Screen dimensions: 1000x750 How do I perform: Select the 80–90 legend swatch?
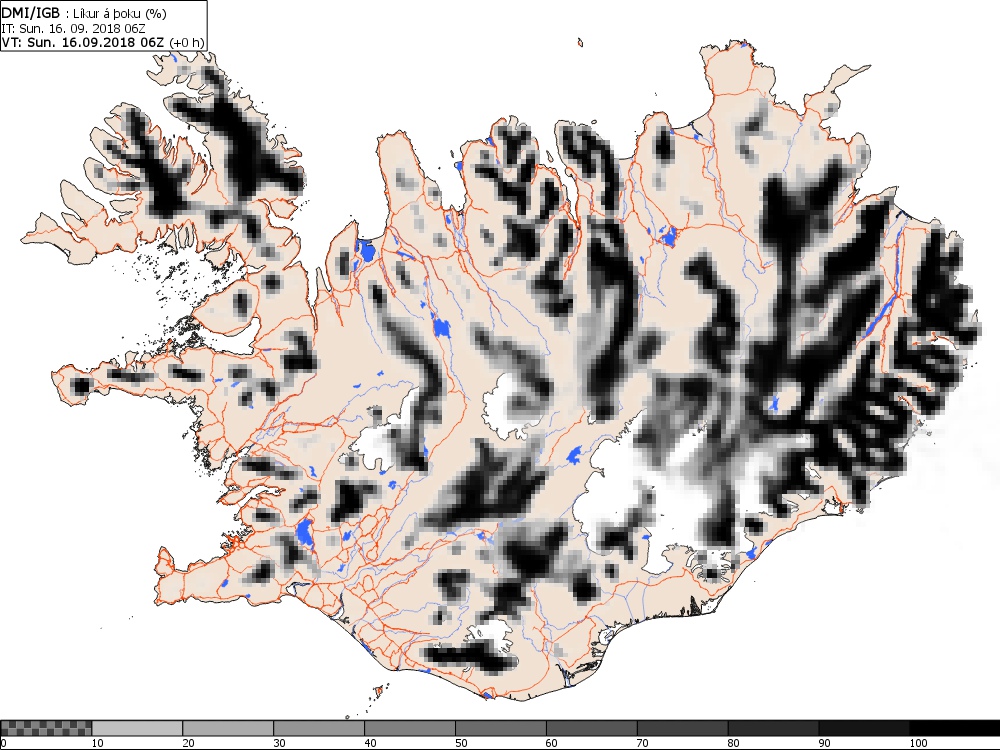(x=774, y=728)
